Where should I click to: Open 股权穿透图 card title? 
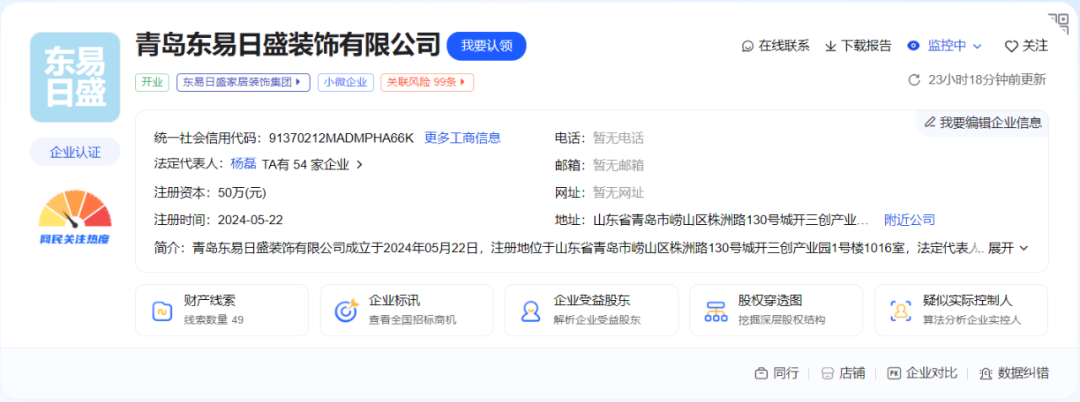point(770,301)
